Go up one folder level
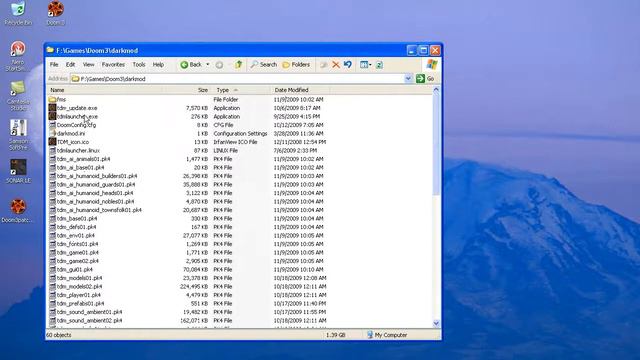This screenshot has width=640, height=360. click(239, 64)
